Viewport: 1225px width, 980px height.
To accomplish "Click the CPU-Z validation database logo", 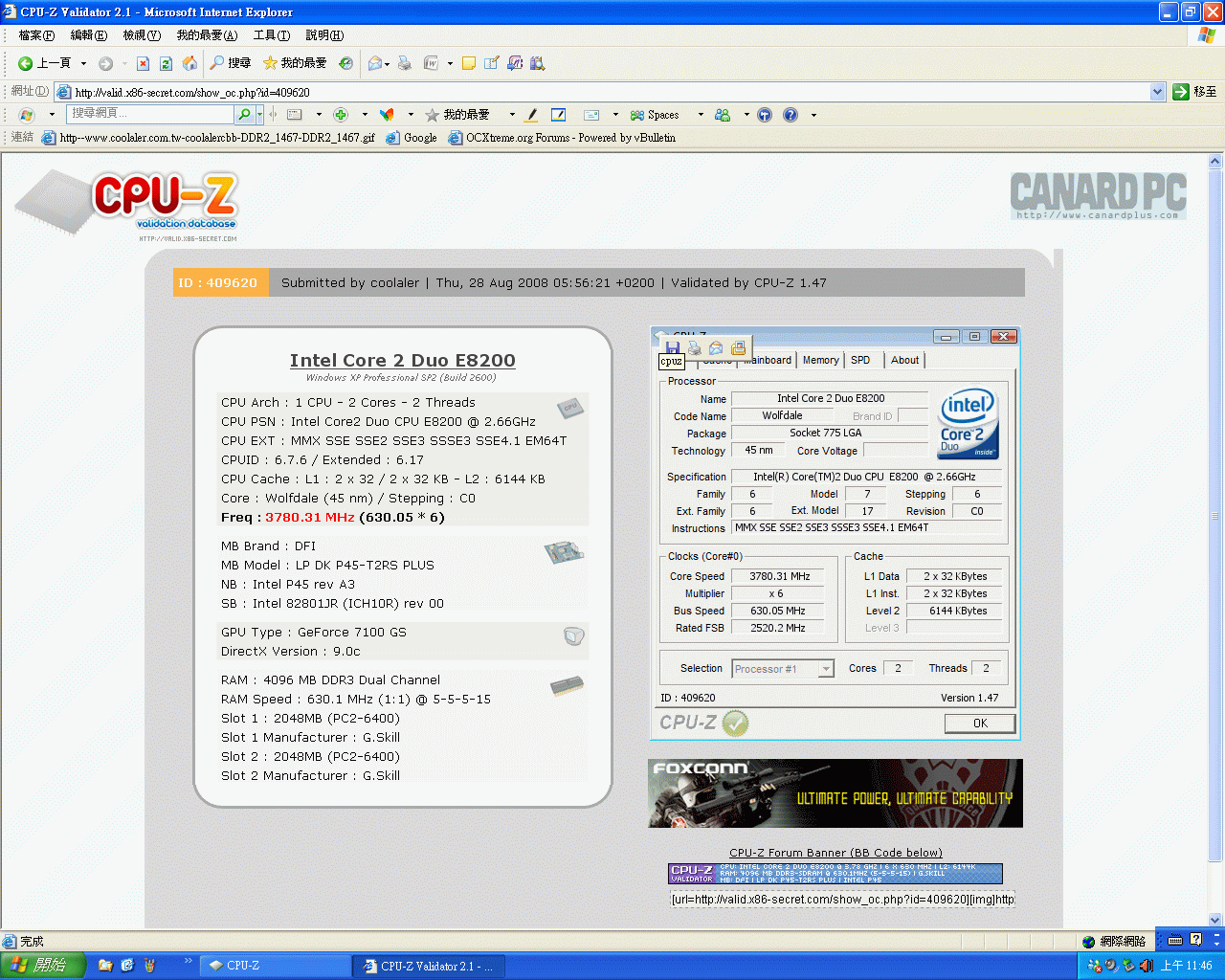I will click(126, 205).
